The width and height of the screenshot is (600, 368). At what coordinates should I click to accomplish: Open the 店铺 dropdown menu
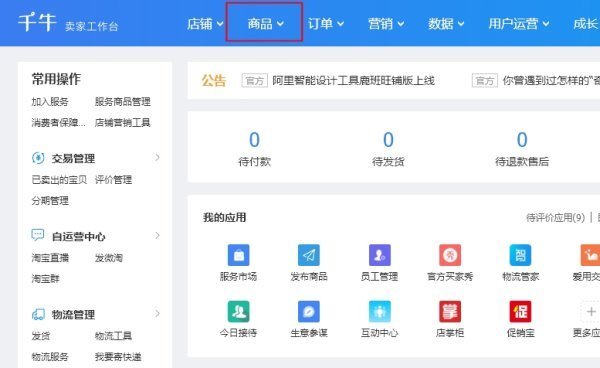tap(205, 24)
